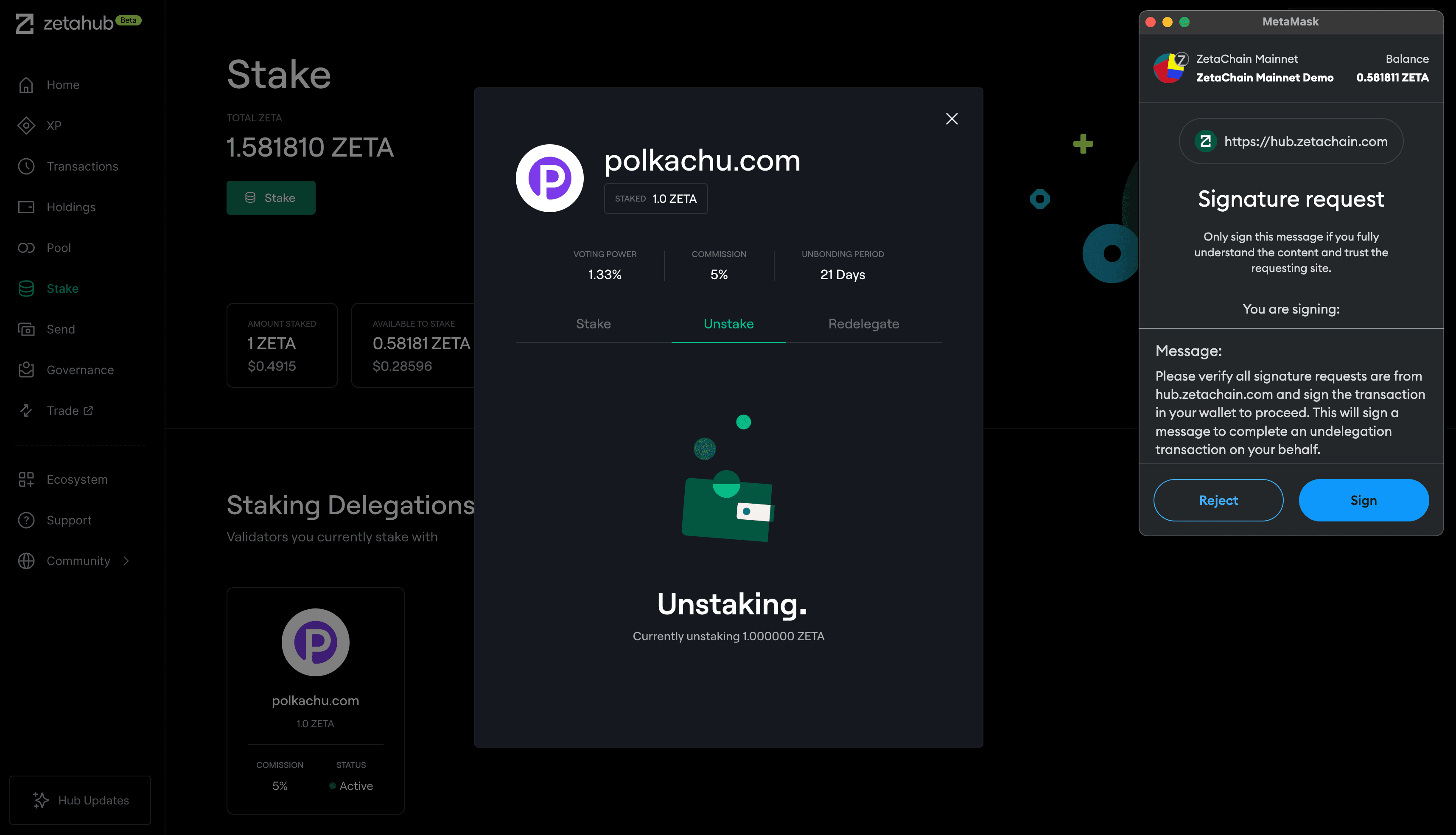Reject the MetaMask signature request
Viewport: 1456px width, 835px height.
[x=1218, y=499]
